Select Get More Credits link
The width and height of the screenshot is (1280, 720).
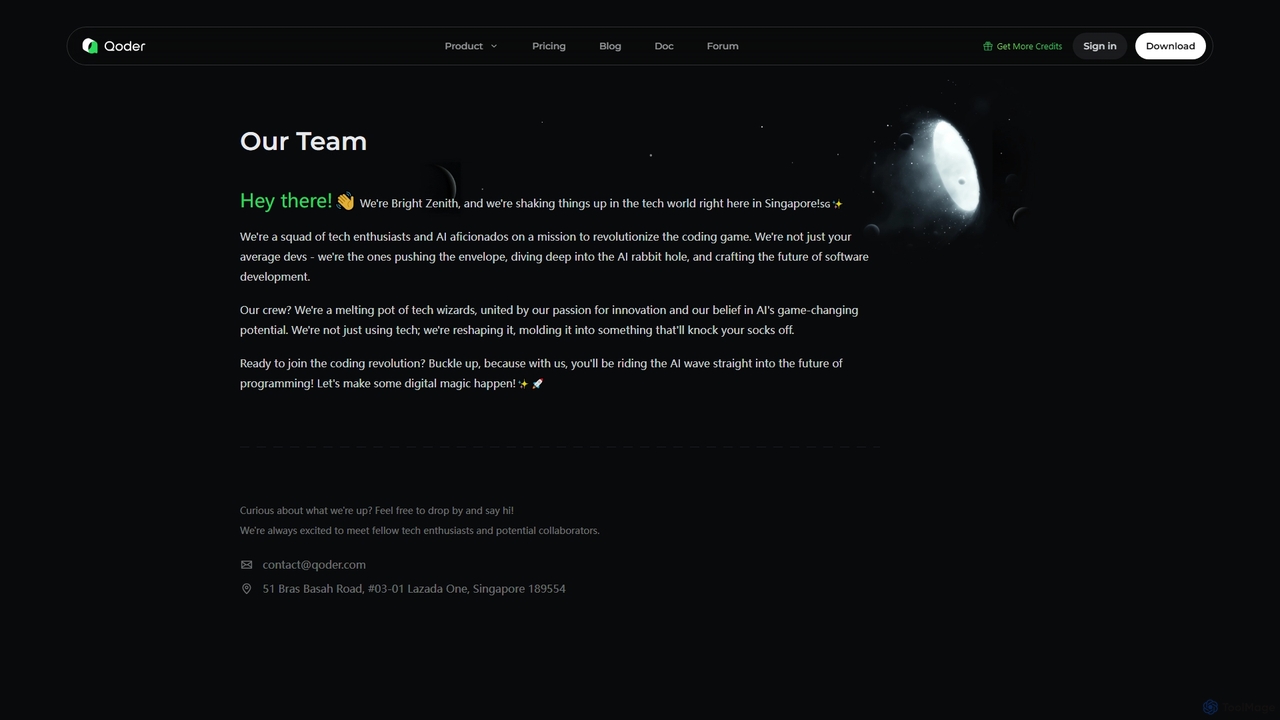1029,46
